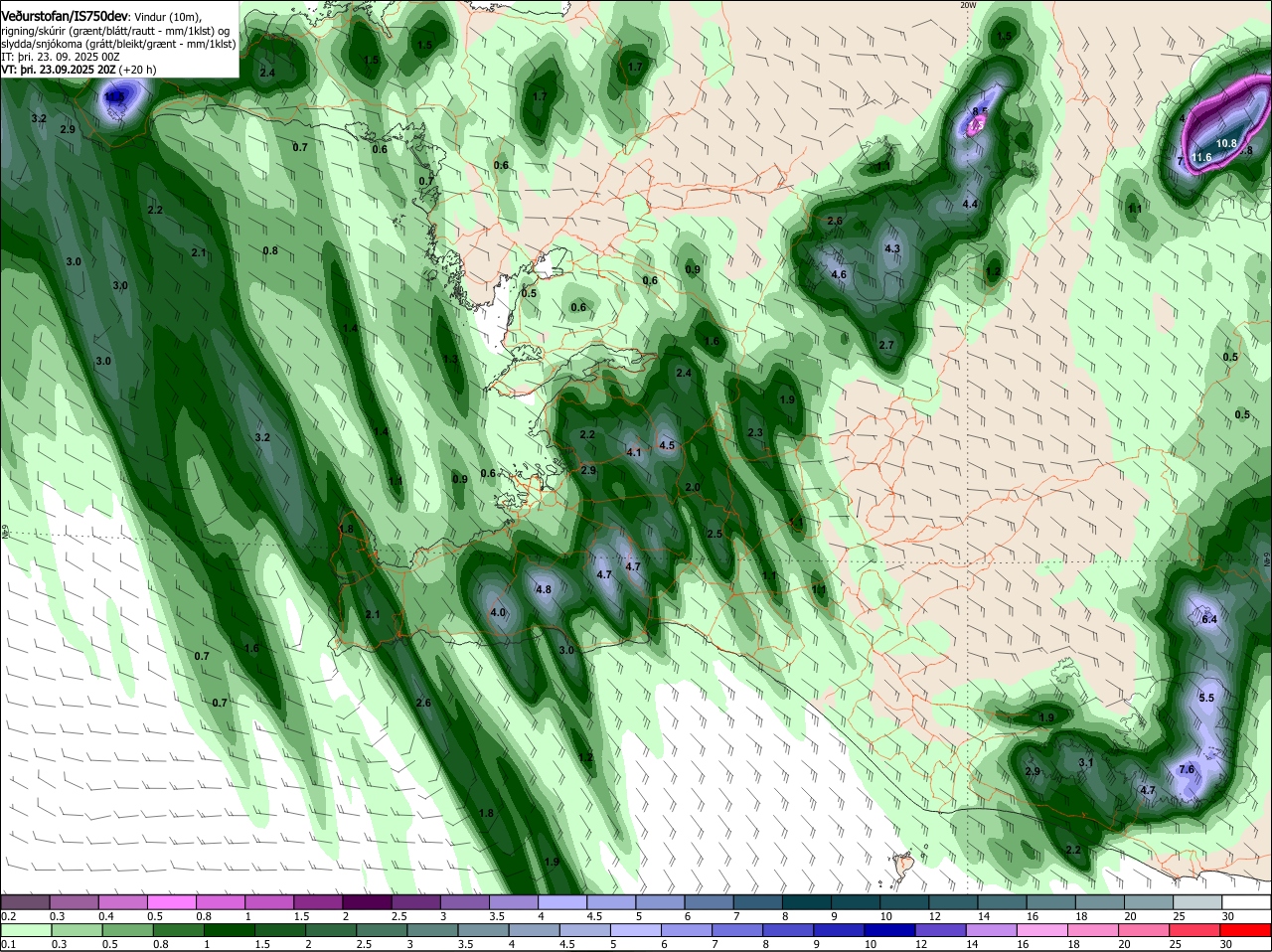Click the 5.5 precipitation value on the map
Image resolution: width=1272 pixels, height=952 pixels.
[x=1206, y=699]
